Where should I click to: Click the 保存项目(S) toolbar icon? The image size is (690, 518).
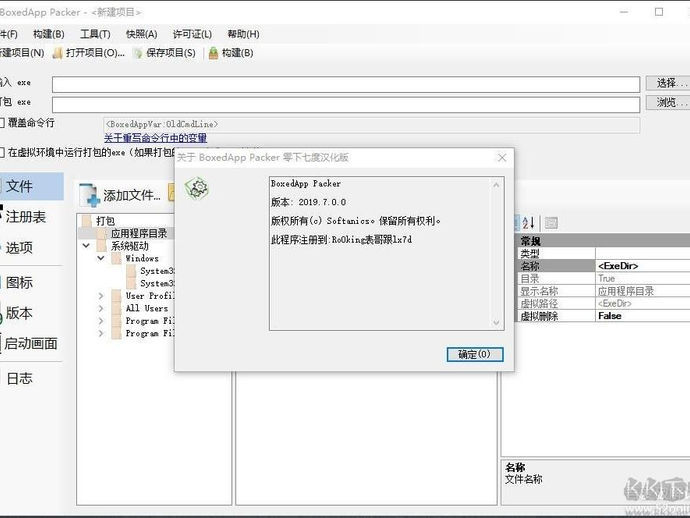point(138,53)
